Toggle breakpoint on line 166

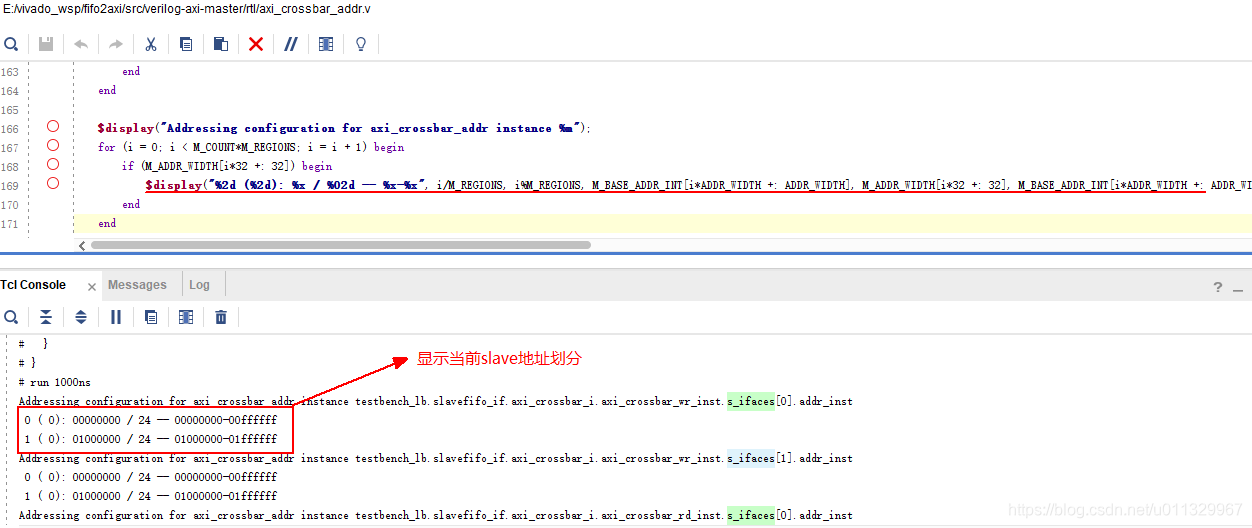point(53,126)
